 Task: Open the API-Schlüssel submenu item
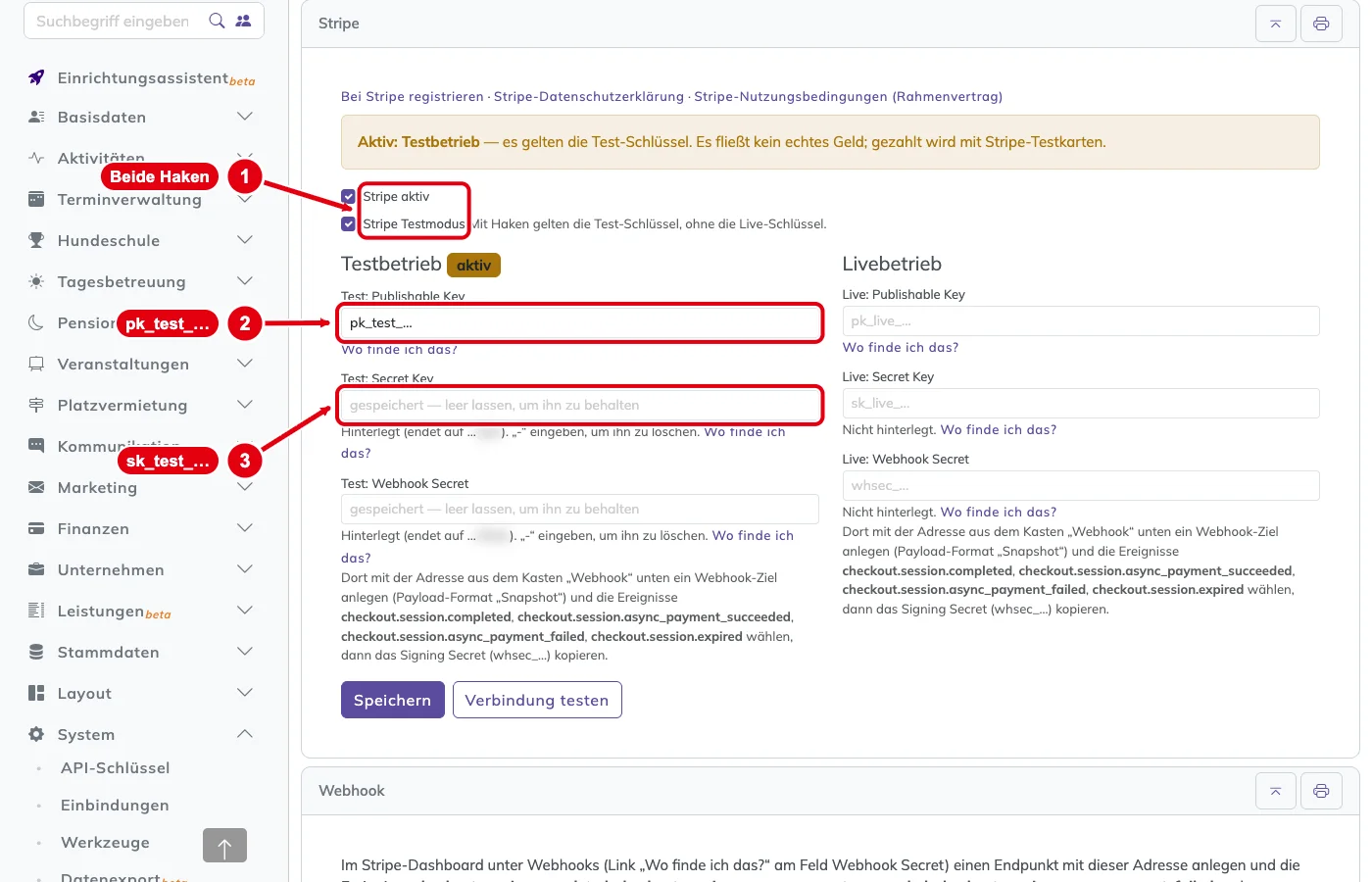[x=116, y=768]
